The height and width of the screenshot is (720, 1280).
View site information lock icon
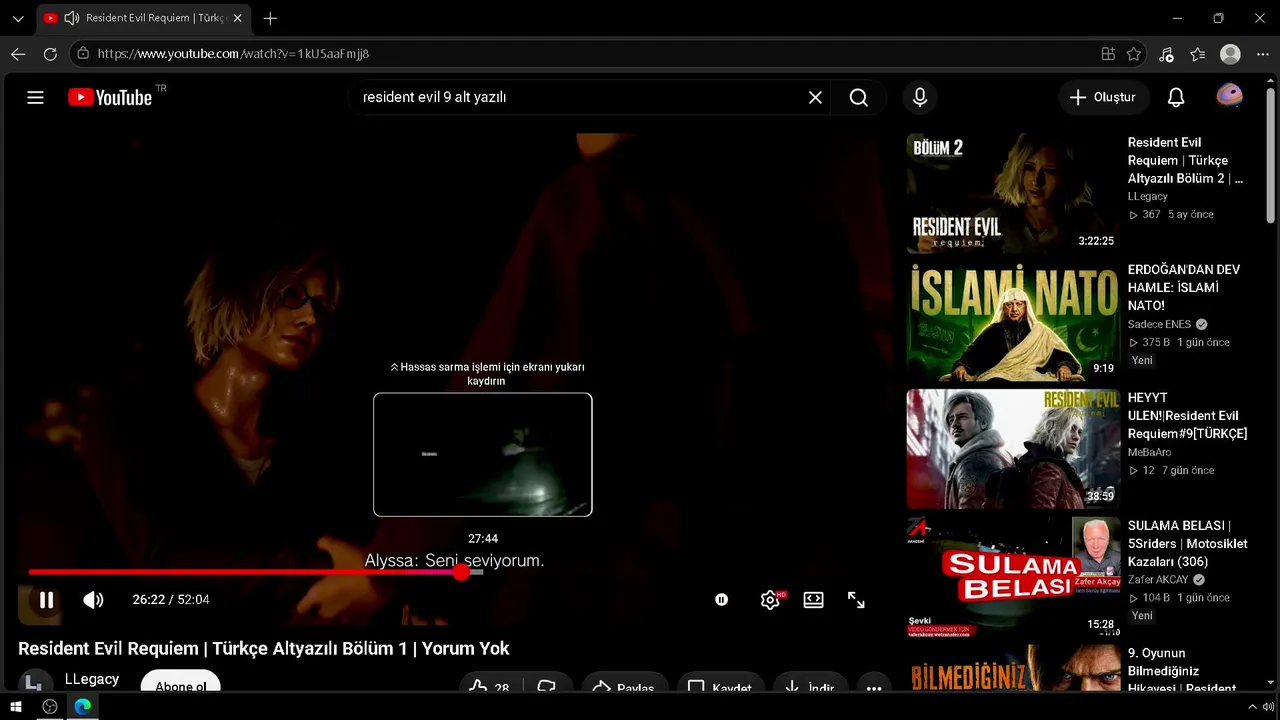coord(83,54)
